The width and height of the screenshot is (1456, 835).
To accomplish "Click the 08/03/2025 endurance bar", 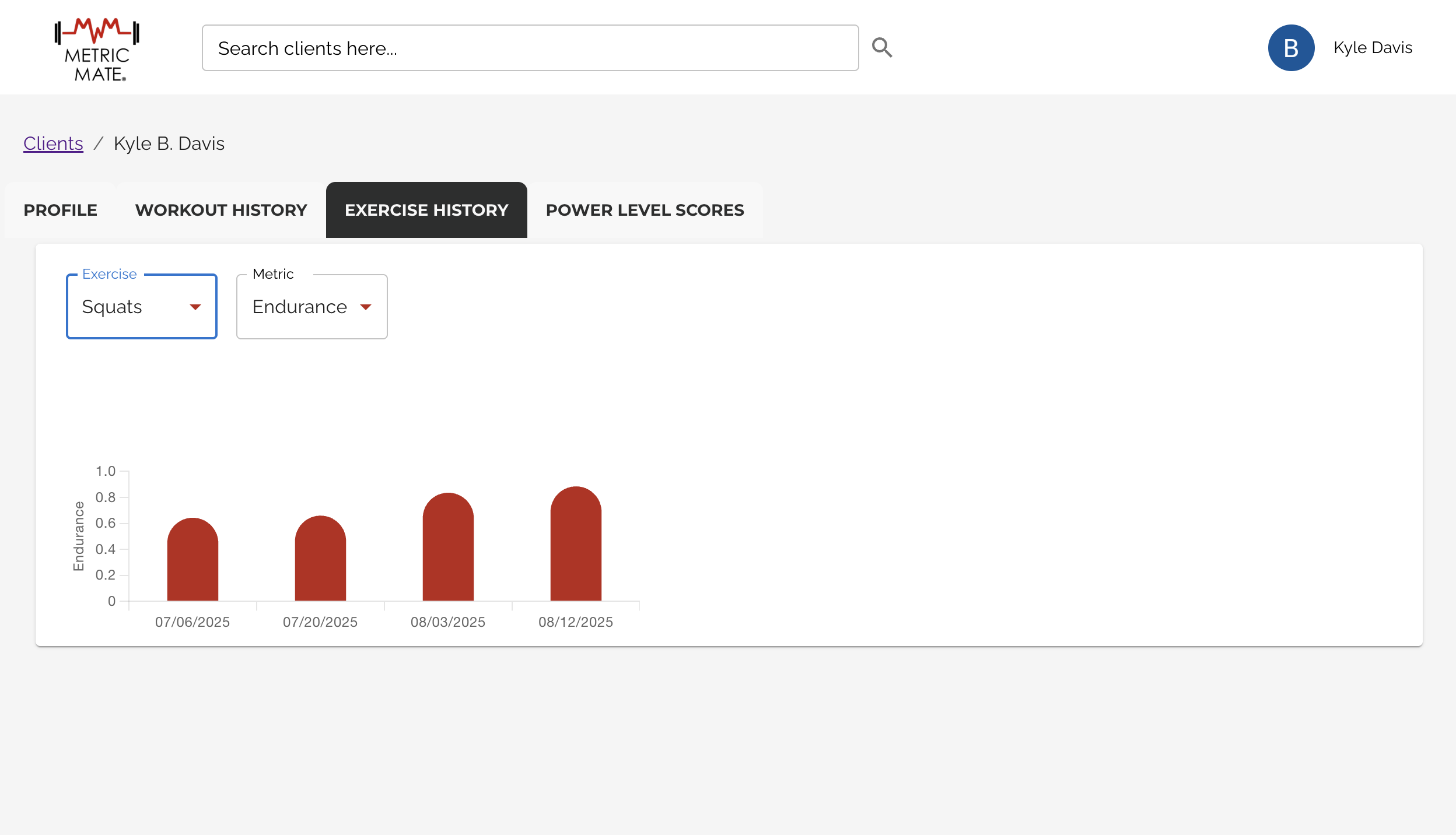I will pos(448,548).
